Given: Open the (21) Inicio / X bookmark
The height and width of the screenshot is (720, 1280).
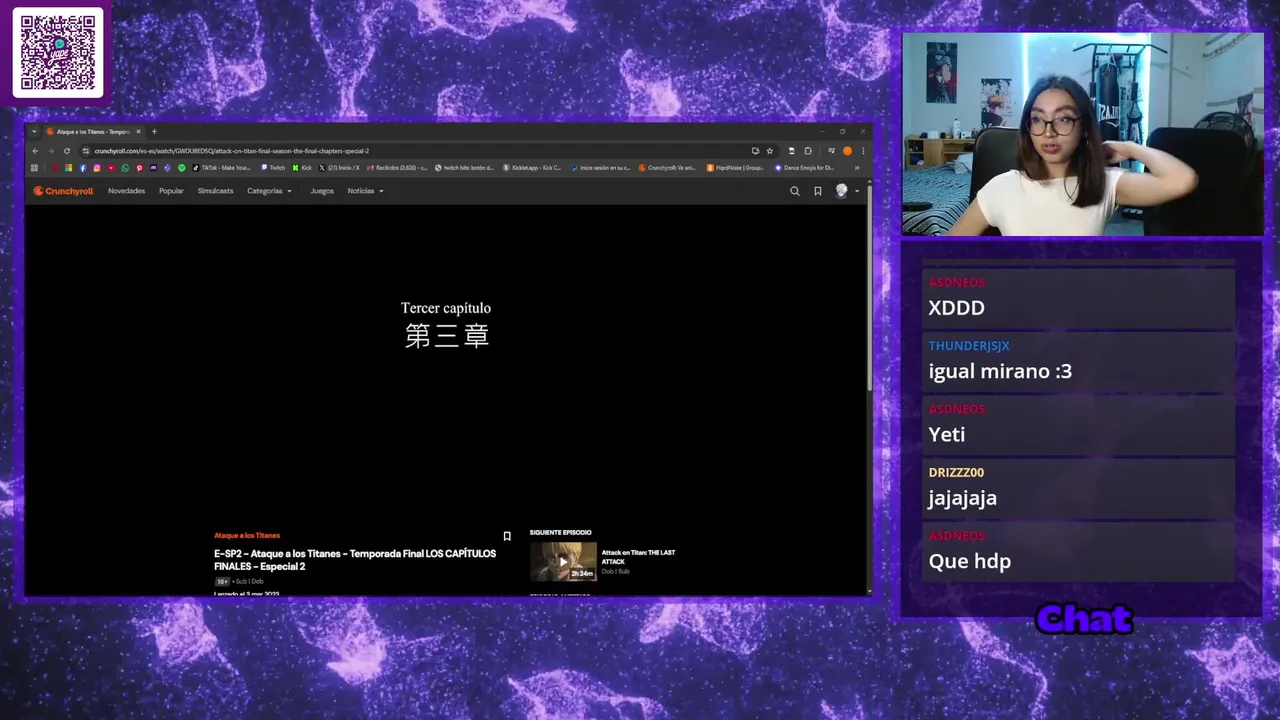Looking at the screenshot, I should click(x=339, y=168).
